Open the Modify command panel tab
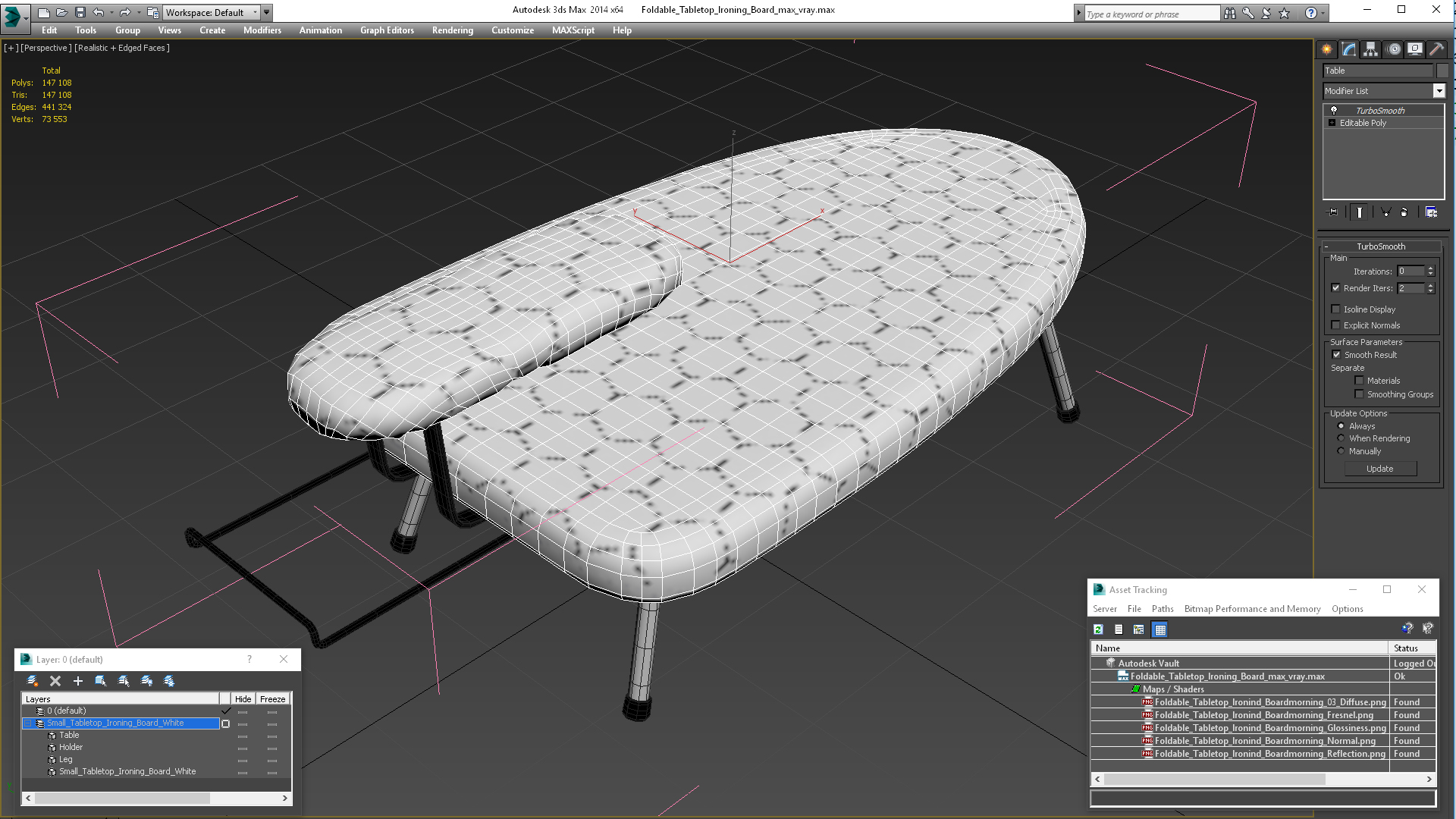This screenshot has width=1456, height=819. point(1348,49)
